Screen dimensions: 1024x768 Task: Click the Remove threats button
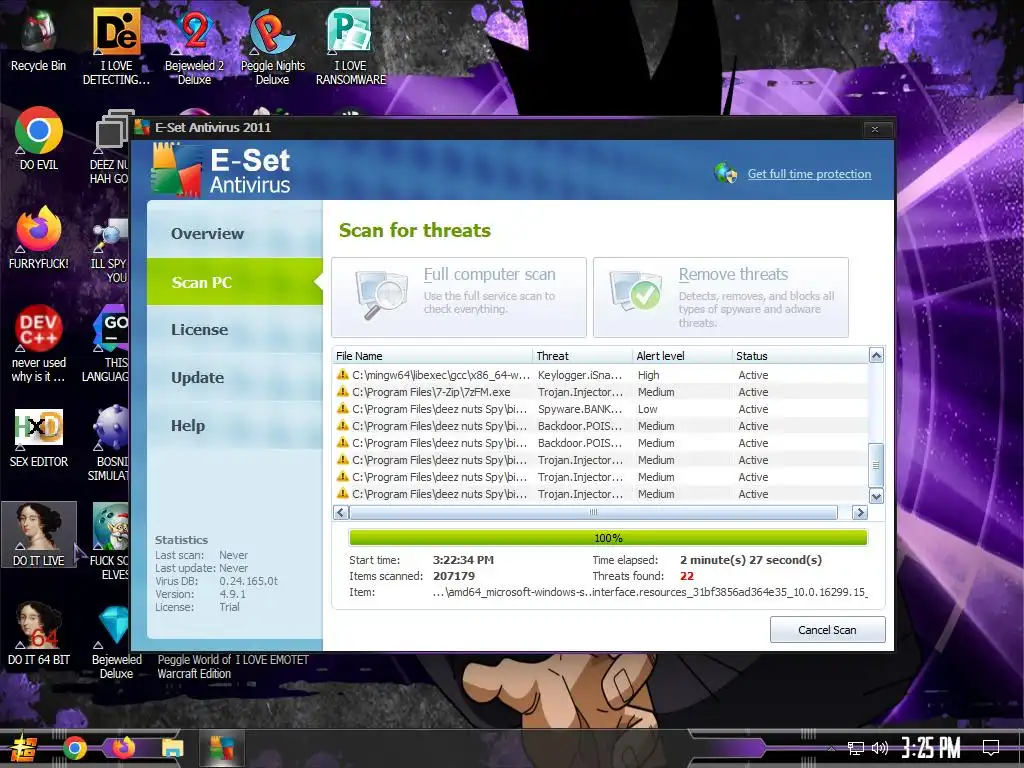pyautogui.click(x=721, y=297)
